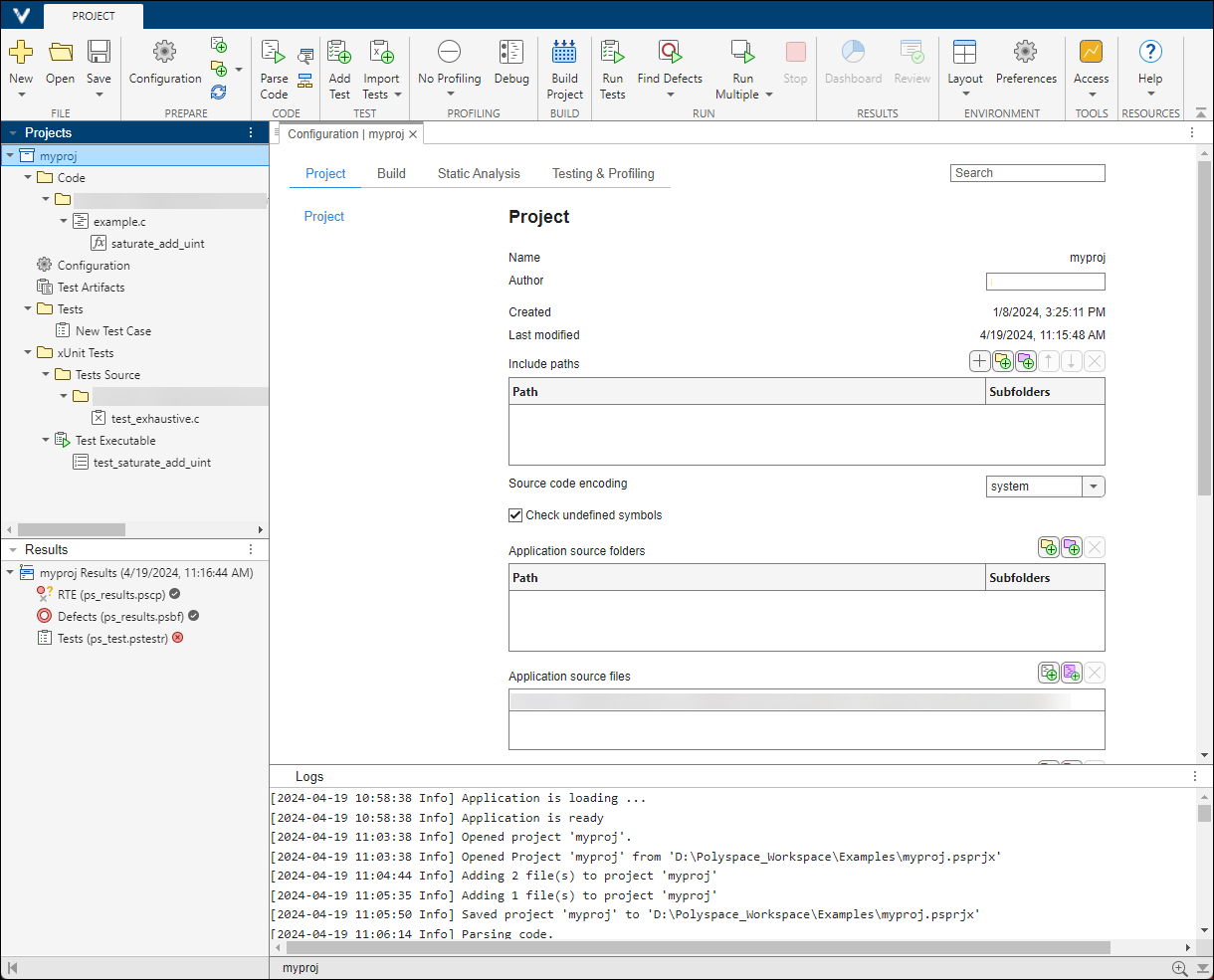Open Tests (ps_test.pstestr) result
Viewport: 1214px width, 980px height.
coord(111,638)
